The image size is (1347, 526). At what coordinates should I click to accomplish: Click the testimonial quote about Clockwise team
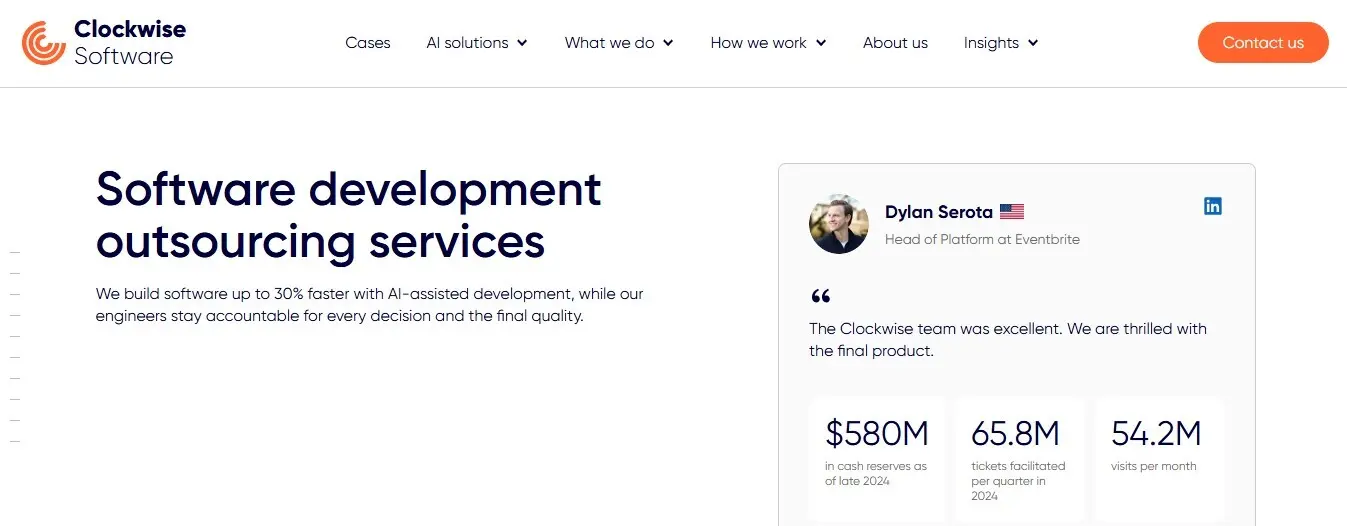1008,340
